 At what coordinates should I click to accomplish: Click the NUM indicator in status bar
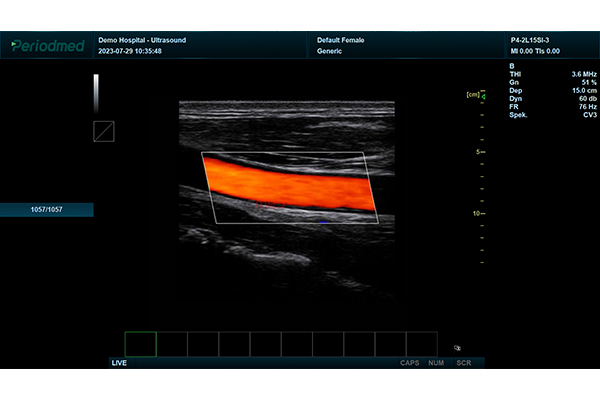tap(435, 363)
